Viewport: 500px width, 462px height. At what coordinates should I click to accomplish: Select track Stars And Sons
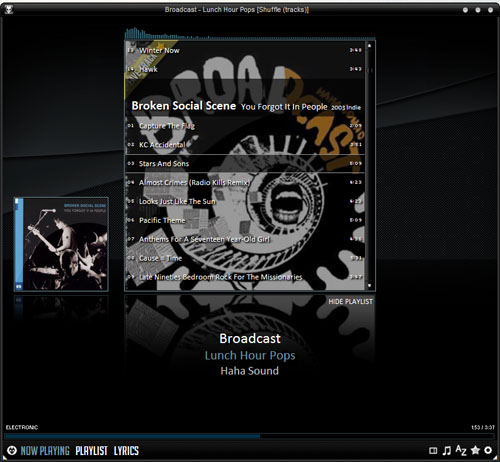click(x=245, y=163)
